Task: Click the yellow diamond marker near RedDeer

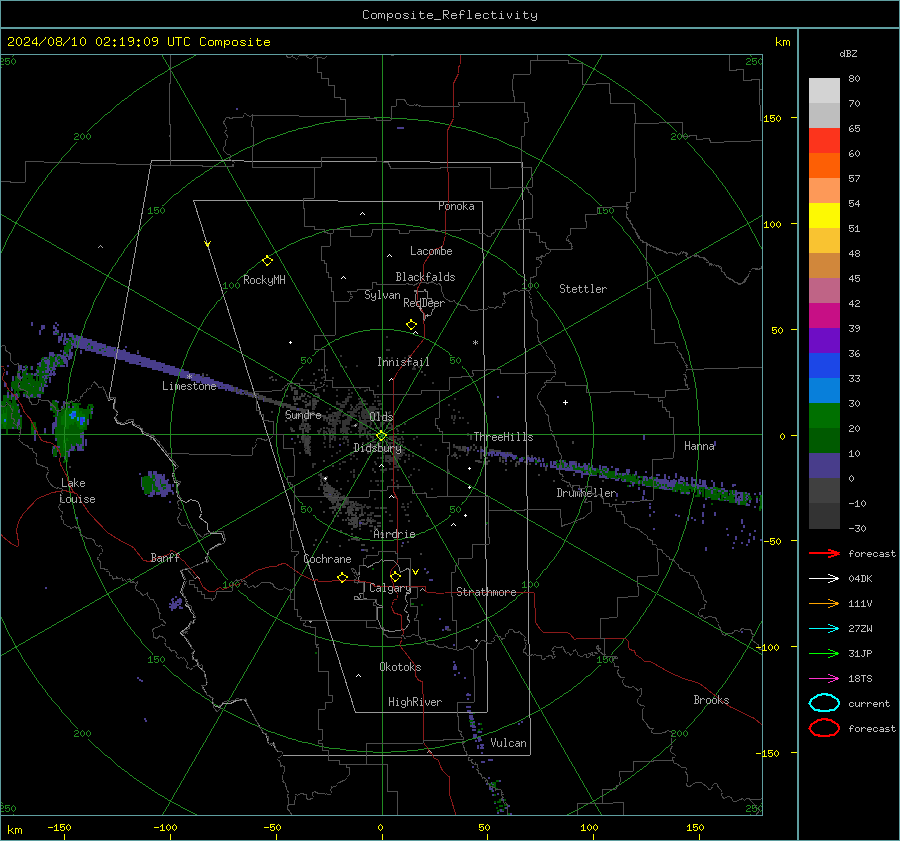Action: click(x=412, y=325)
